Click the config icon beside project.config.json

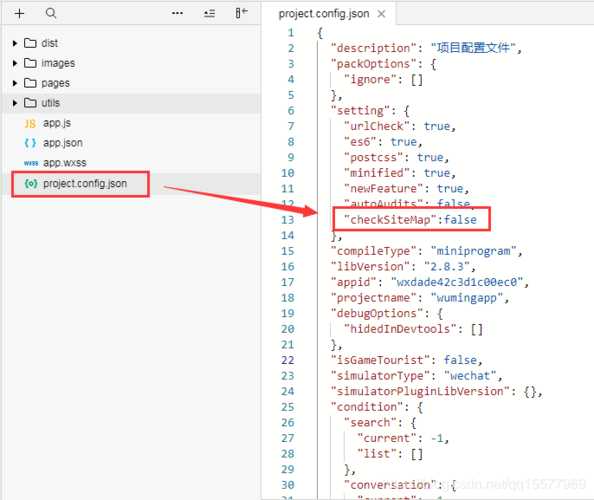(x=31, y=183)
